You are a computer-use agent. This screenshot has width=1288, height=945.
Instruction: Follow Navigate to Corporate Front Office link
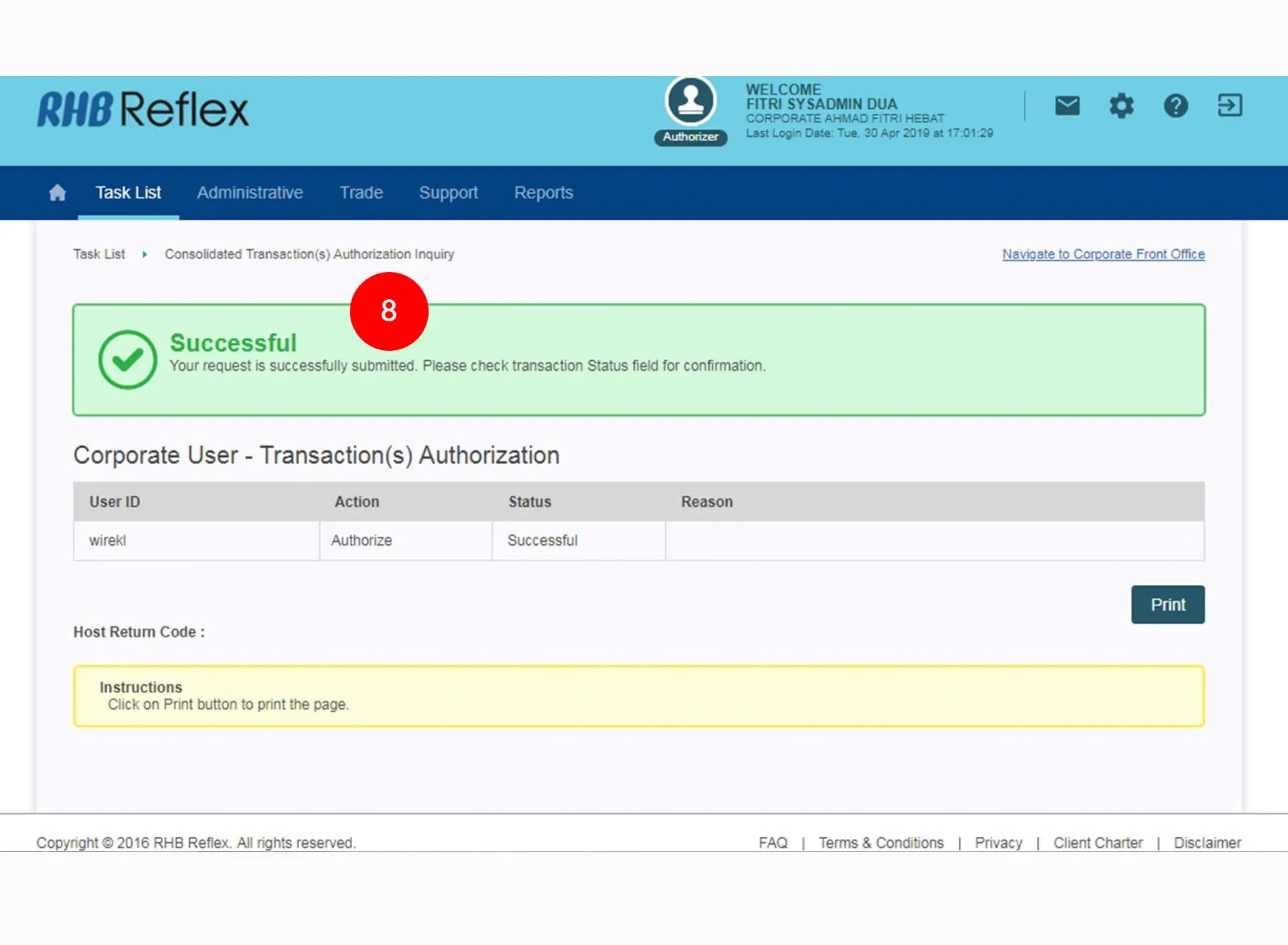[1103, 254]
